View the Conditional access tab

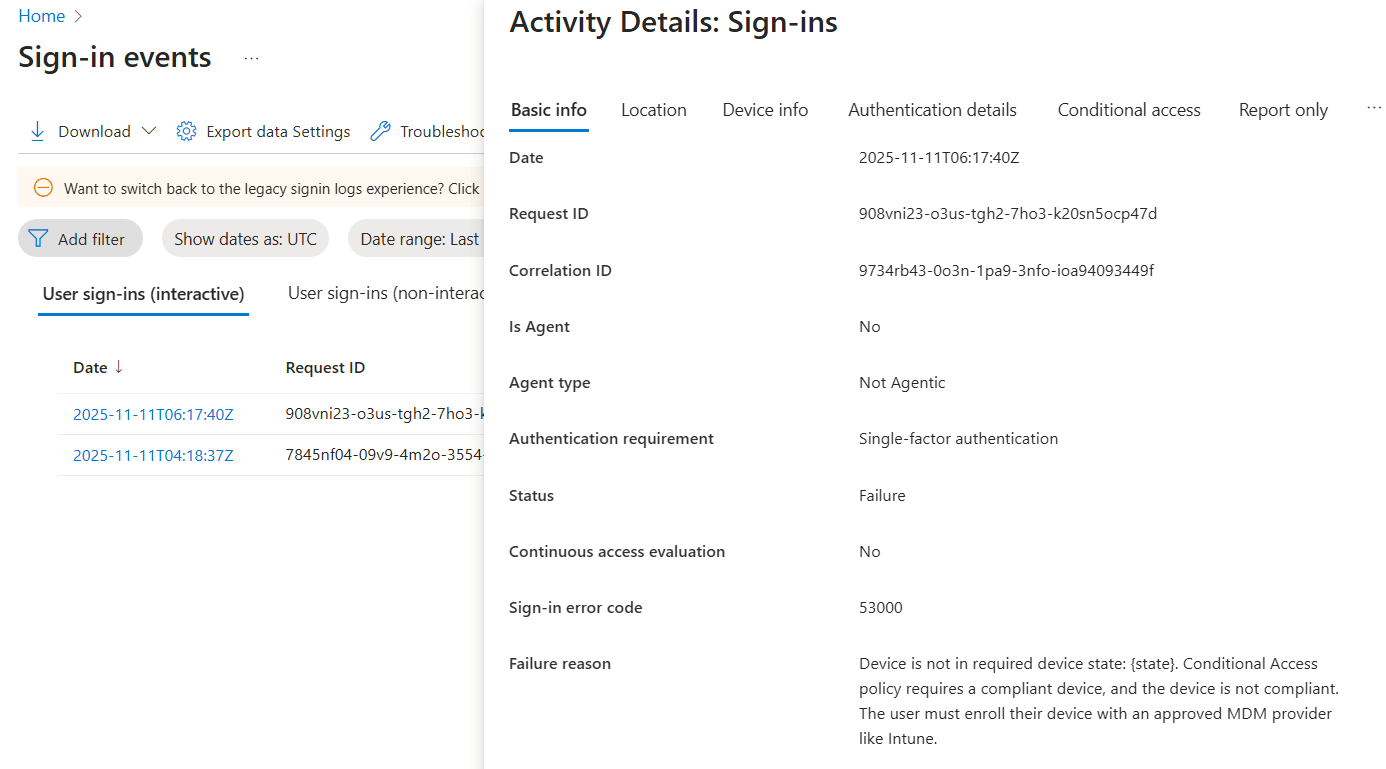[x=1128, y=110]
